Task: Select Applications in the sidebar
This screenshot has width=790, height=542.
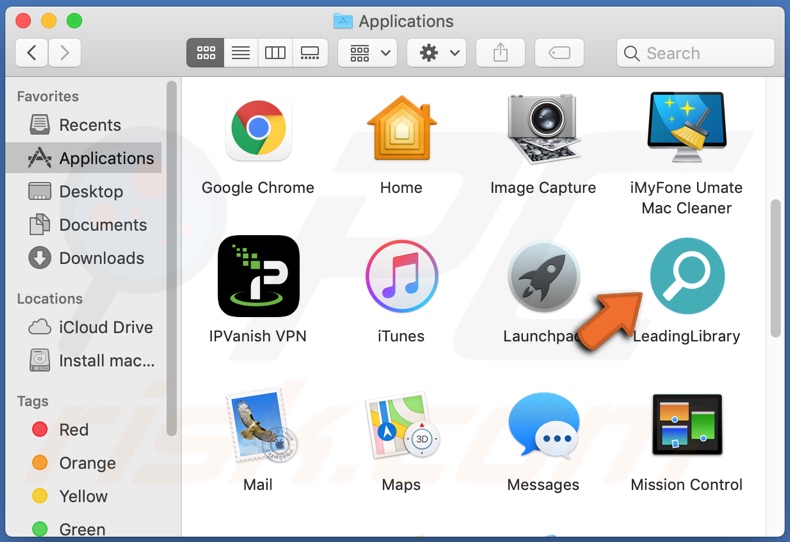Action: coord(83,158)
